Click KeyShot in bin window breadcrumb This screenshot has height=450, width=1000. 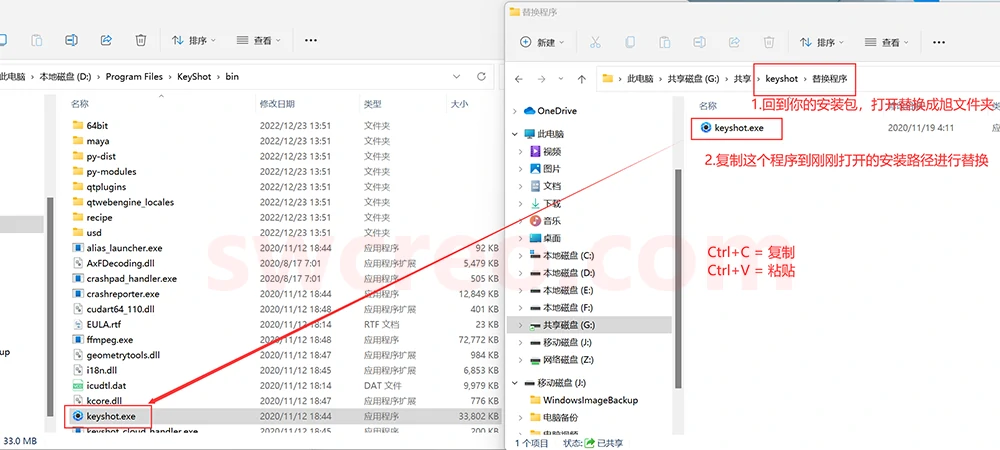pyautogui.click(x=193, y=76)
